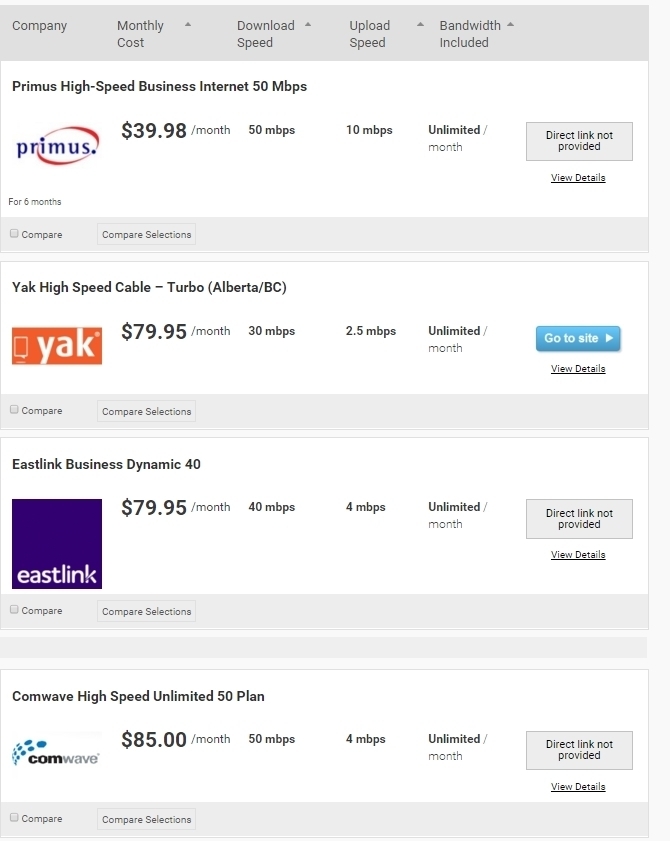Click the Yak logo image
The height and width of the screenshot is (841, 670).
tap(57, 345)
